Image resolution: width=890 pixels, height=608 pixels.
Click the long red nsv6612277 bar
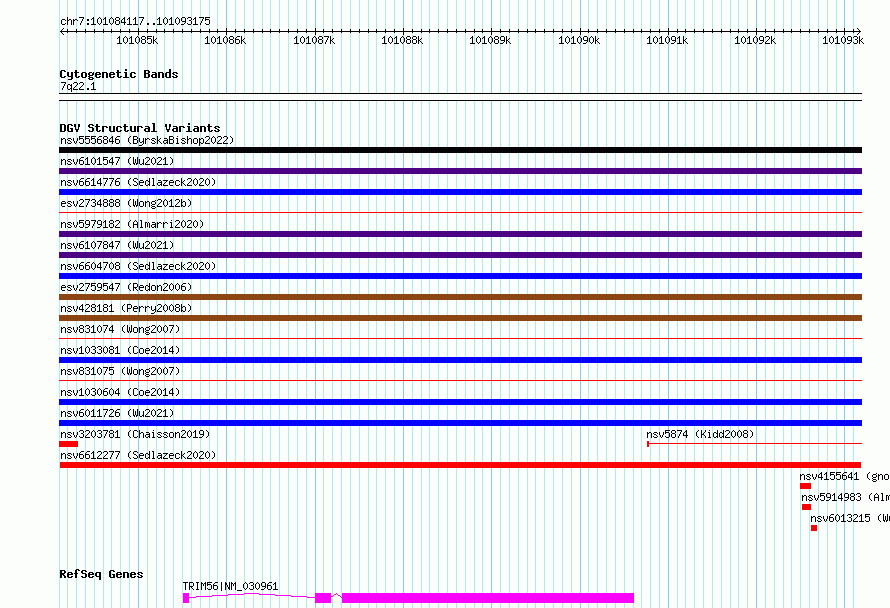(x=460, y=465)
